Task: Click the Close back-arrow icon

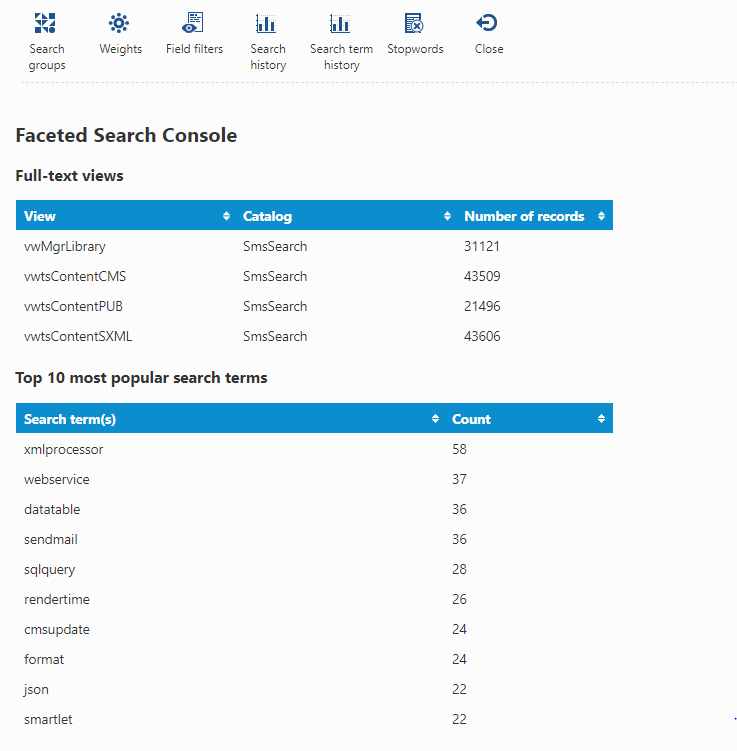Action: point(487,23)
